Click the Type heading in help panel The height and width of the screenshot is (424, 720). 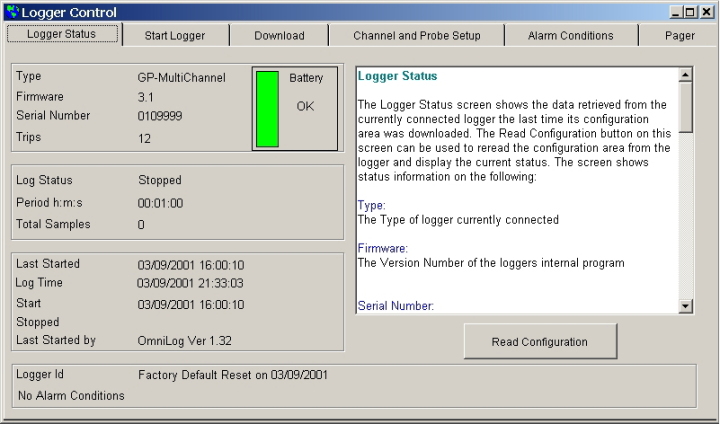371,205
